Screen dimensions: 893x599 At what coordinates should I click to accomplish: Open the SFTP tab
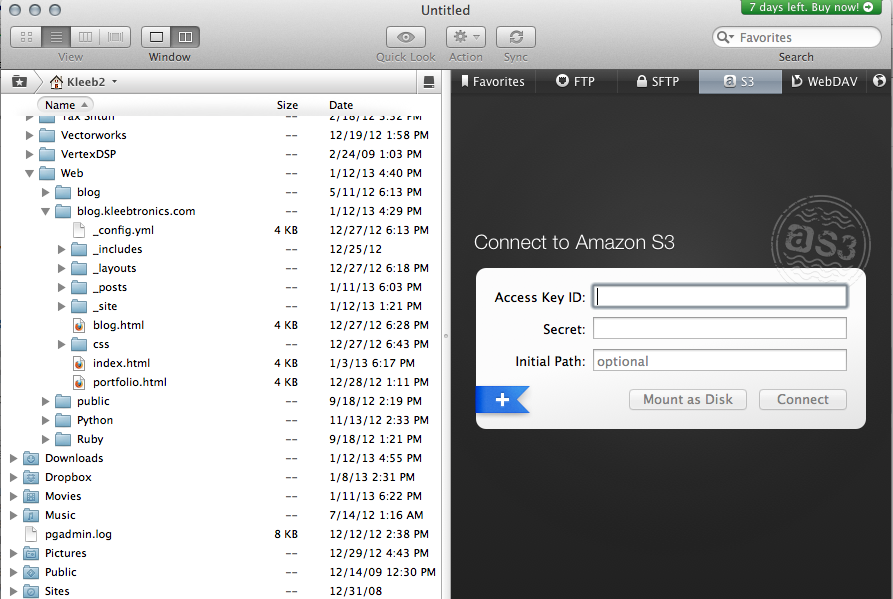point(658,81)
